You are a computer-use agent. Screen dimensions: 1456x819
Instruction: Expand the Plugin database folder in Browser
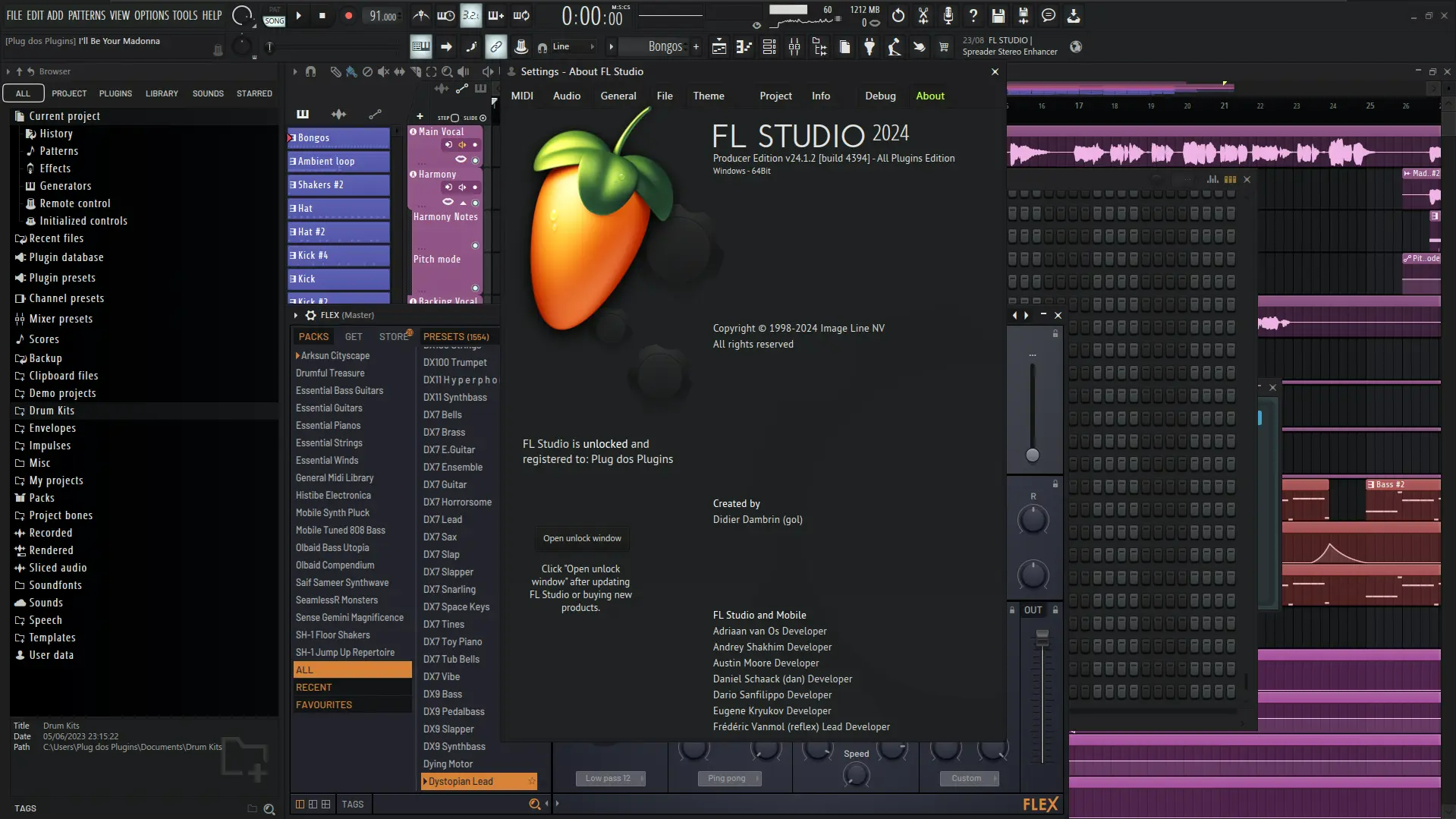[x=66, y=257]
